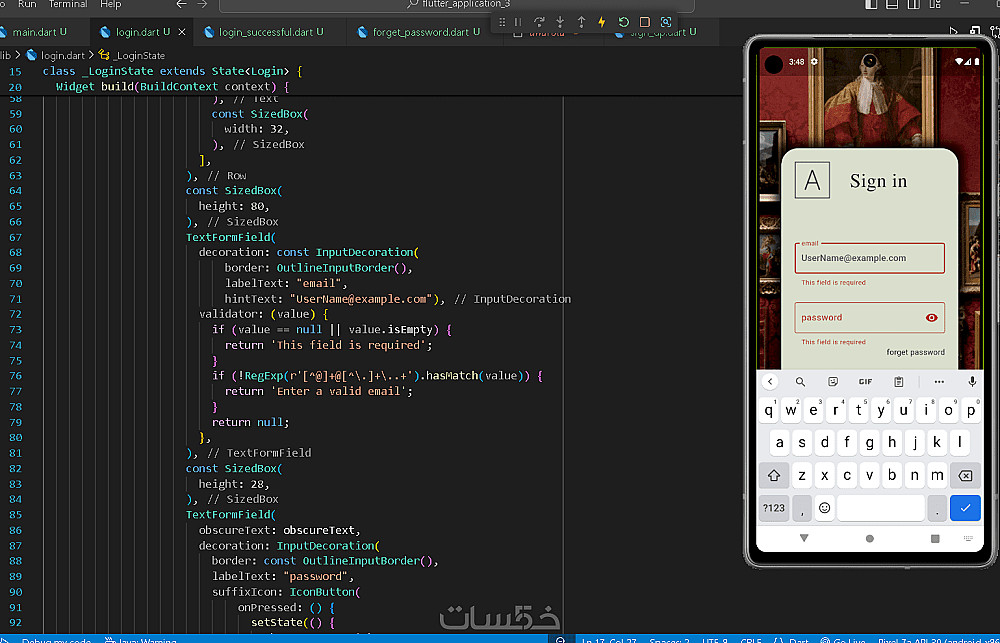Switch to the main.dart tab

pos(33,32)
